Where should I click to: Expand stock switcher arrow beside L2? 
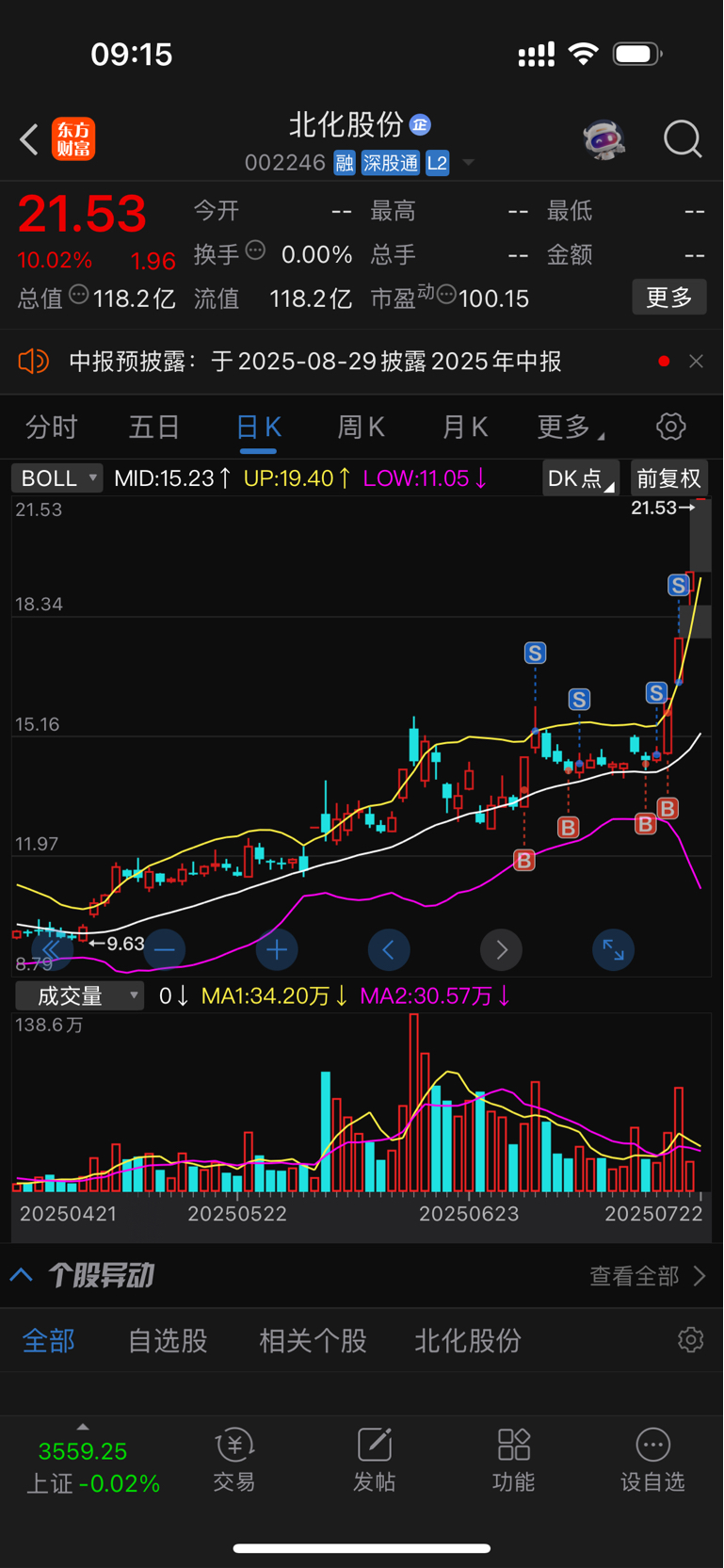[x=468, y=164]
